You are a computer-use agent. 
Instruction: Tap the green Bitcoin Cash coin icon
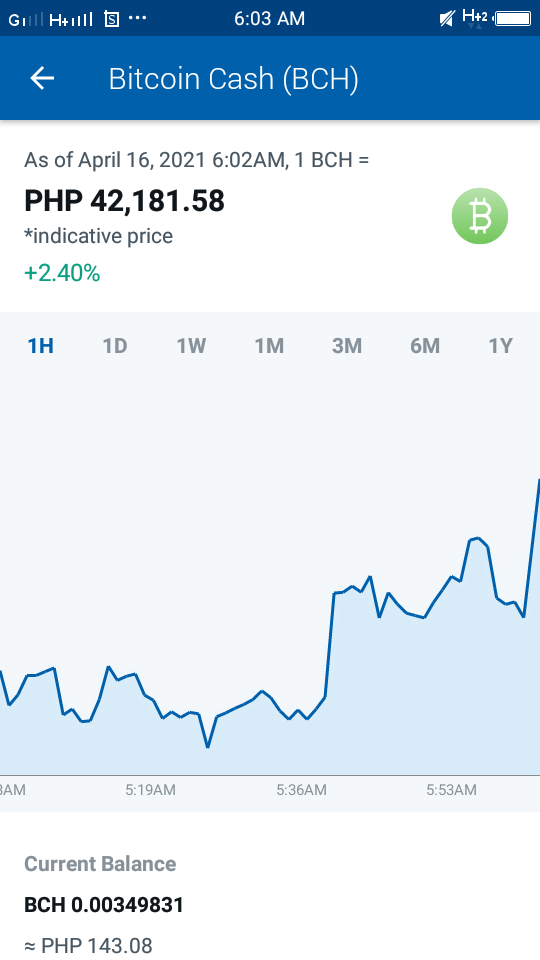(x=480, y=216)
